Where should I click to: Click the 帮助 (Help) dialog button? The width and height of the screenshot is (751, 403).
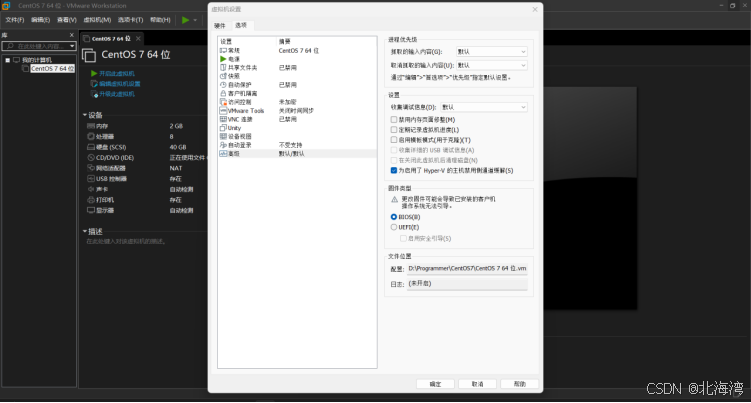(x=520, y=384)
